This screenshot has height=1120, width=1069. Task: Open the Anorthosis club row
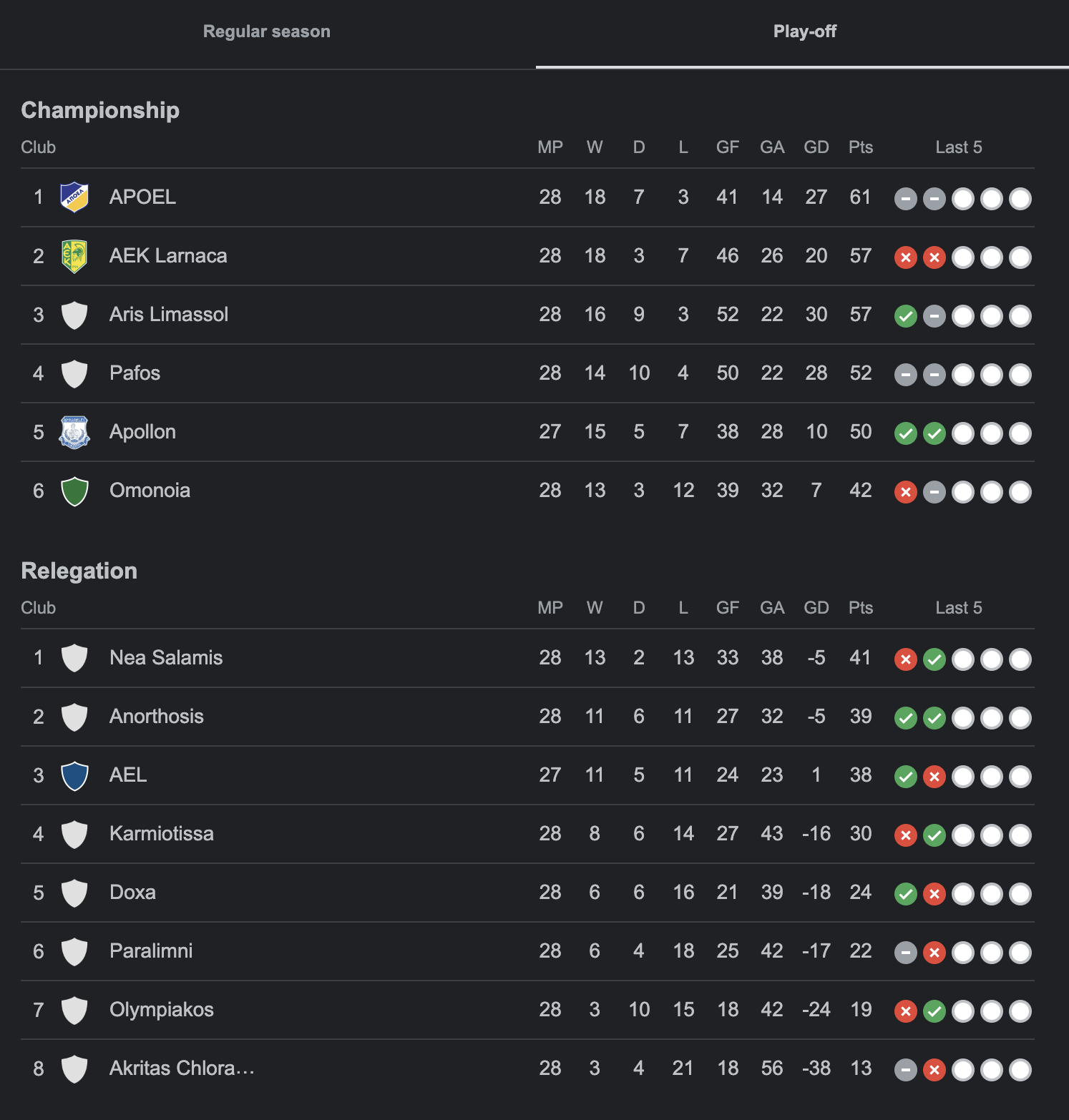click(527, 717)
